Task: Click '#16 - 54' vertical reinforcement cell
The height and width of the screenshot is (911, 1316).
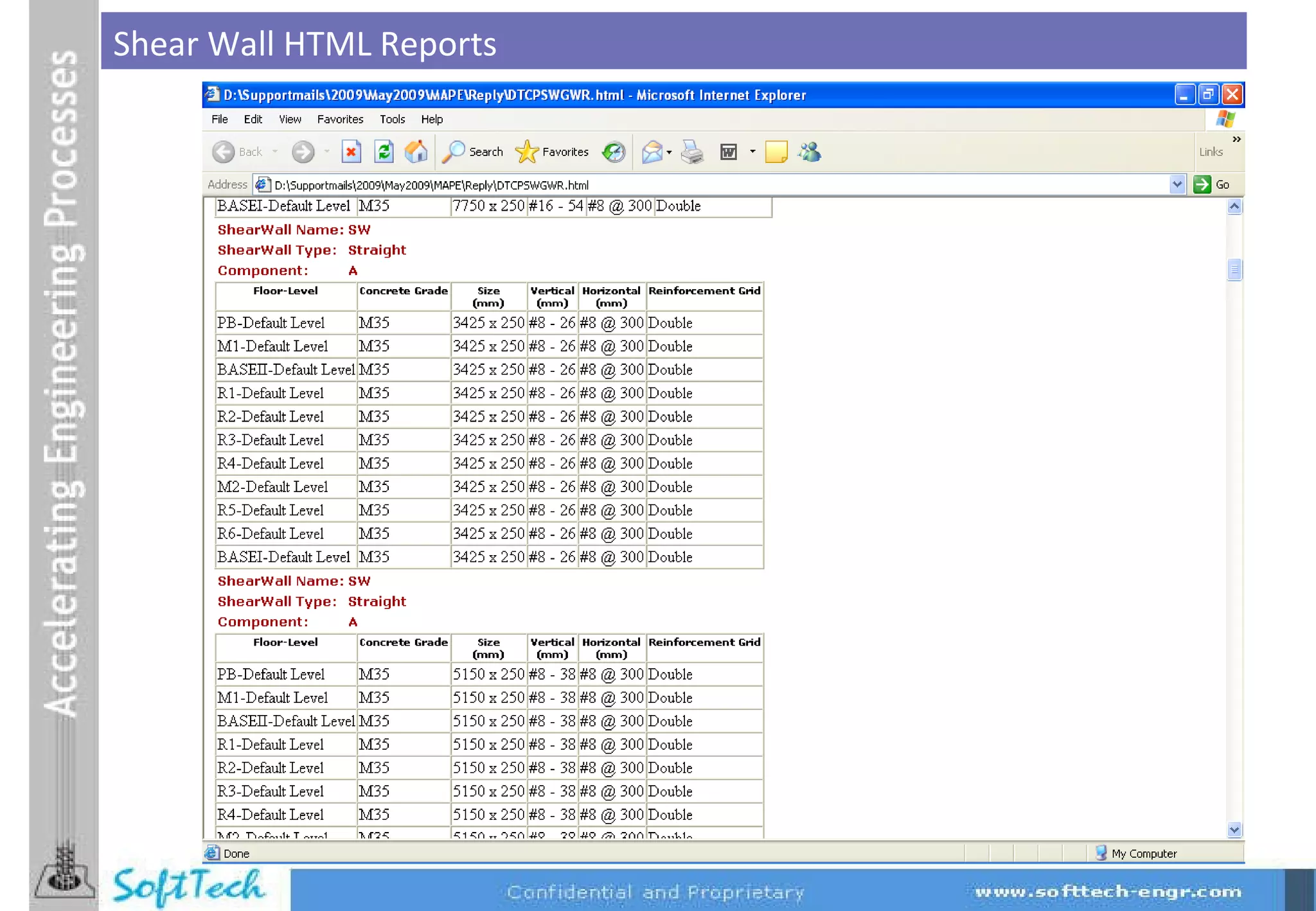Action: pos(556,206)
